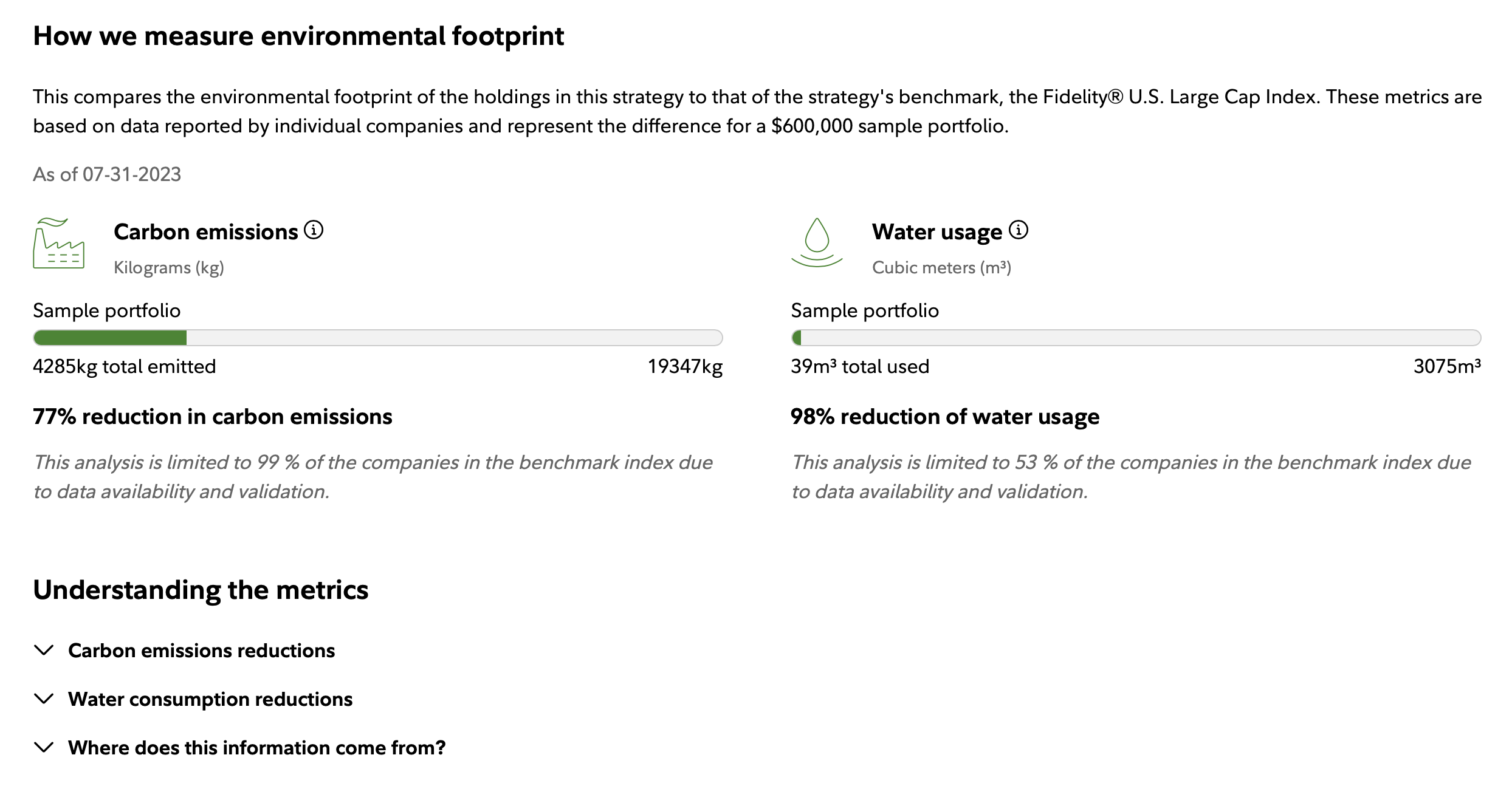
Task: Click the green factory carbon emissions icon
Action: (x=58, y=244)
